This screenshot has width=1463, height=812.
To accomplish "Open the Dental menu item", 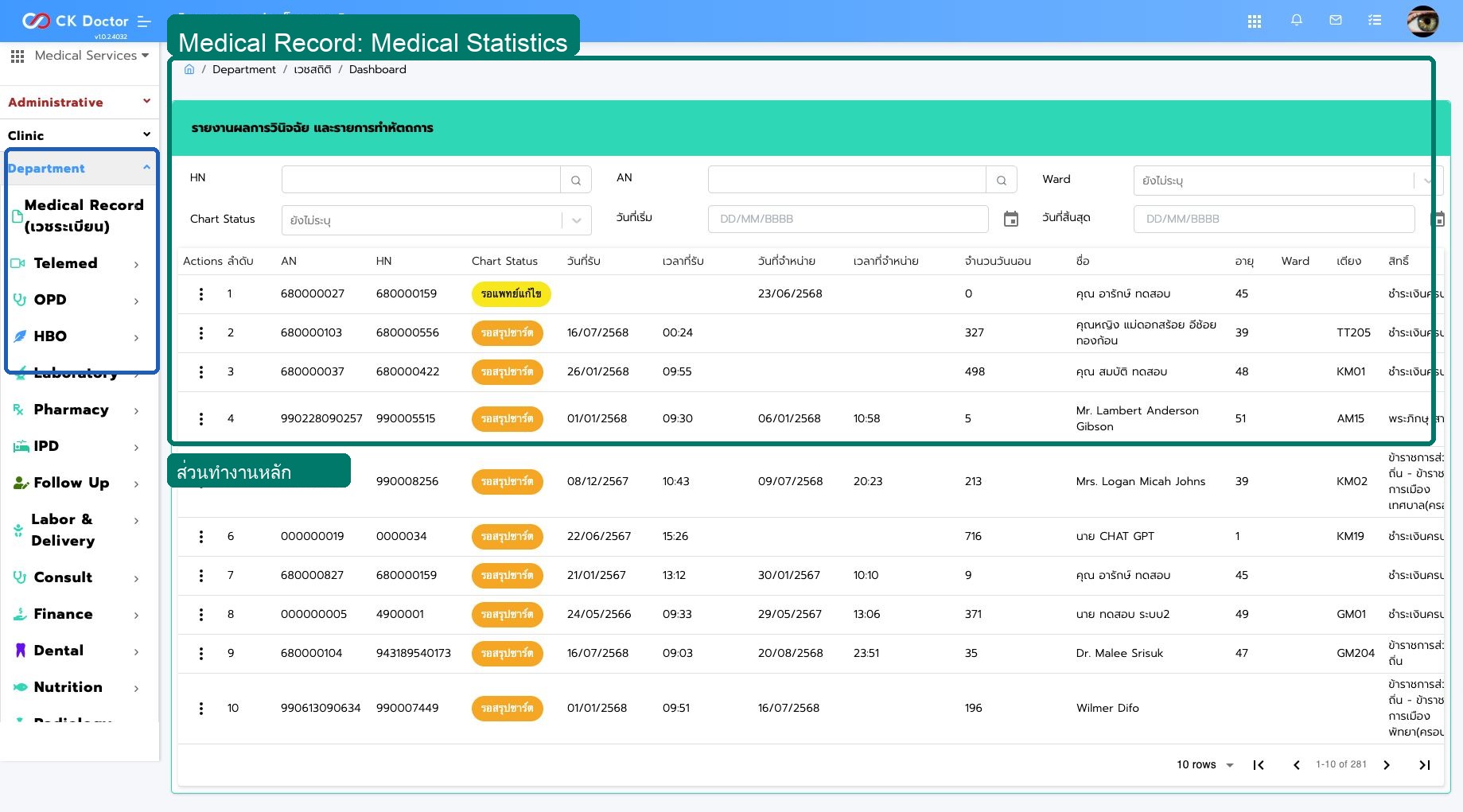I will (x=77, y=651).
